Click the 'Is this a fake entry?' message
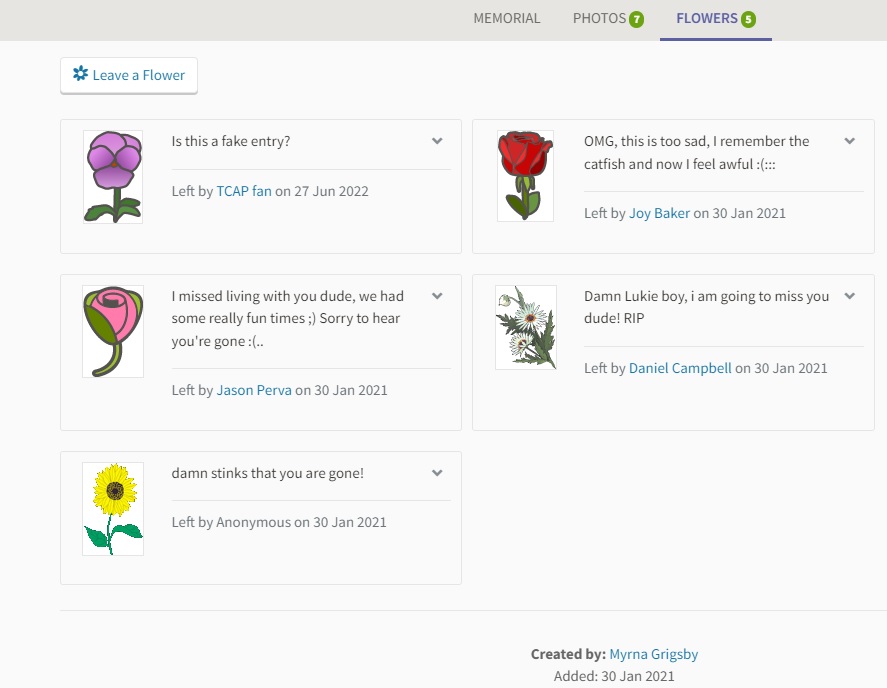This screenshot has width=887, height=688. [x=231, y=141]
